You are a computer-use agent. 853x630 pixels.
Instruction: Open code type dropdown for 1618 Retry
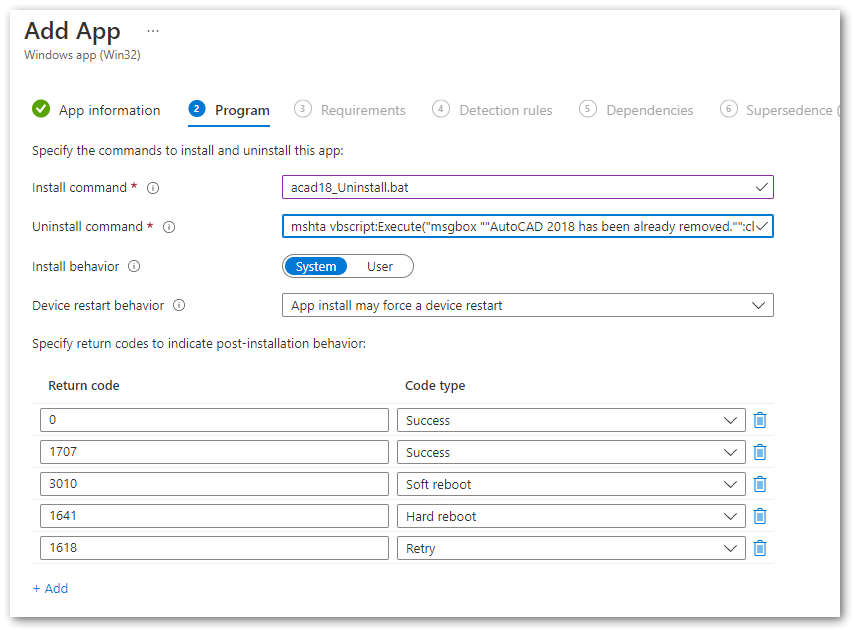pyautogui.click(x=570, y=548)
